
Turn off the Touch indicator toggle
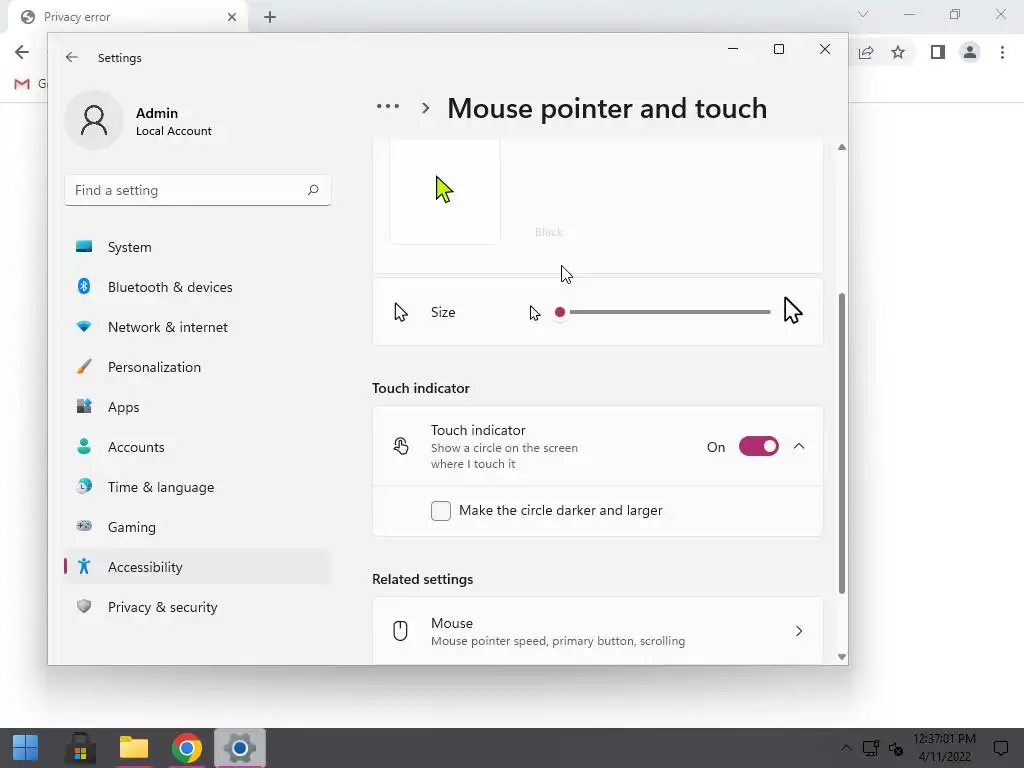(x=758, y=447)
